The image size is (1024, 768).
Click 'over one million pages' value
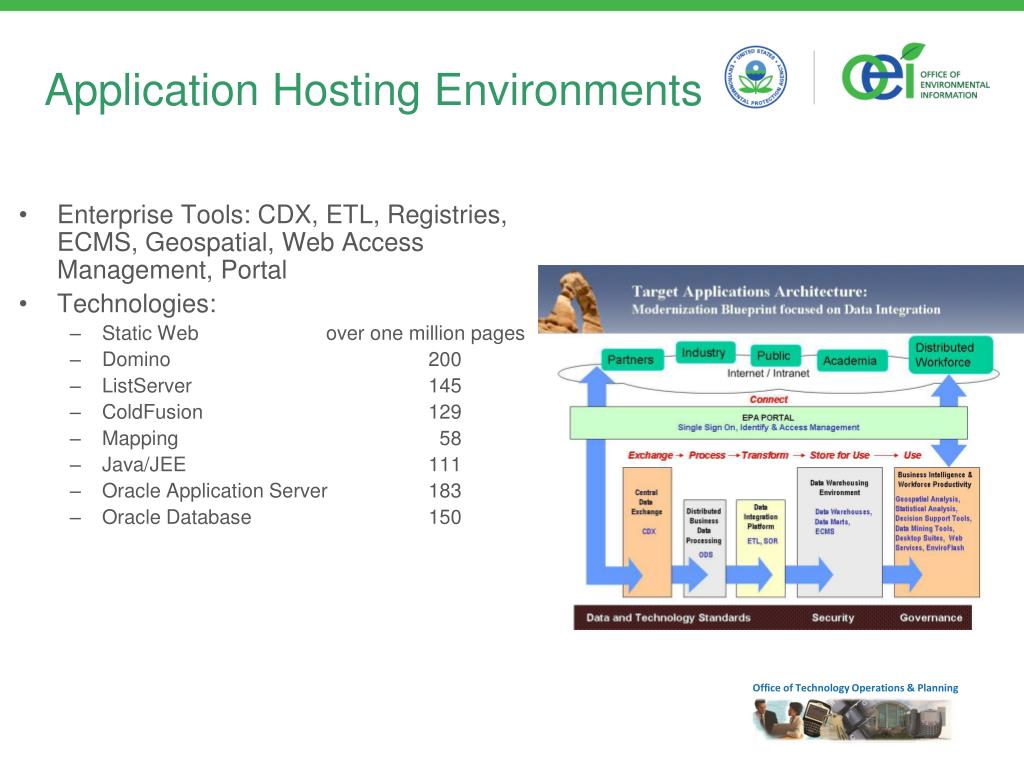425,334
